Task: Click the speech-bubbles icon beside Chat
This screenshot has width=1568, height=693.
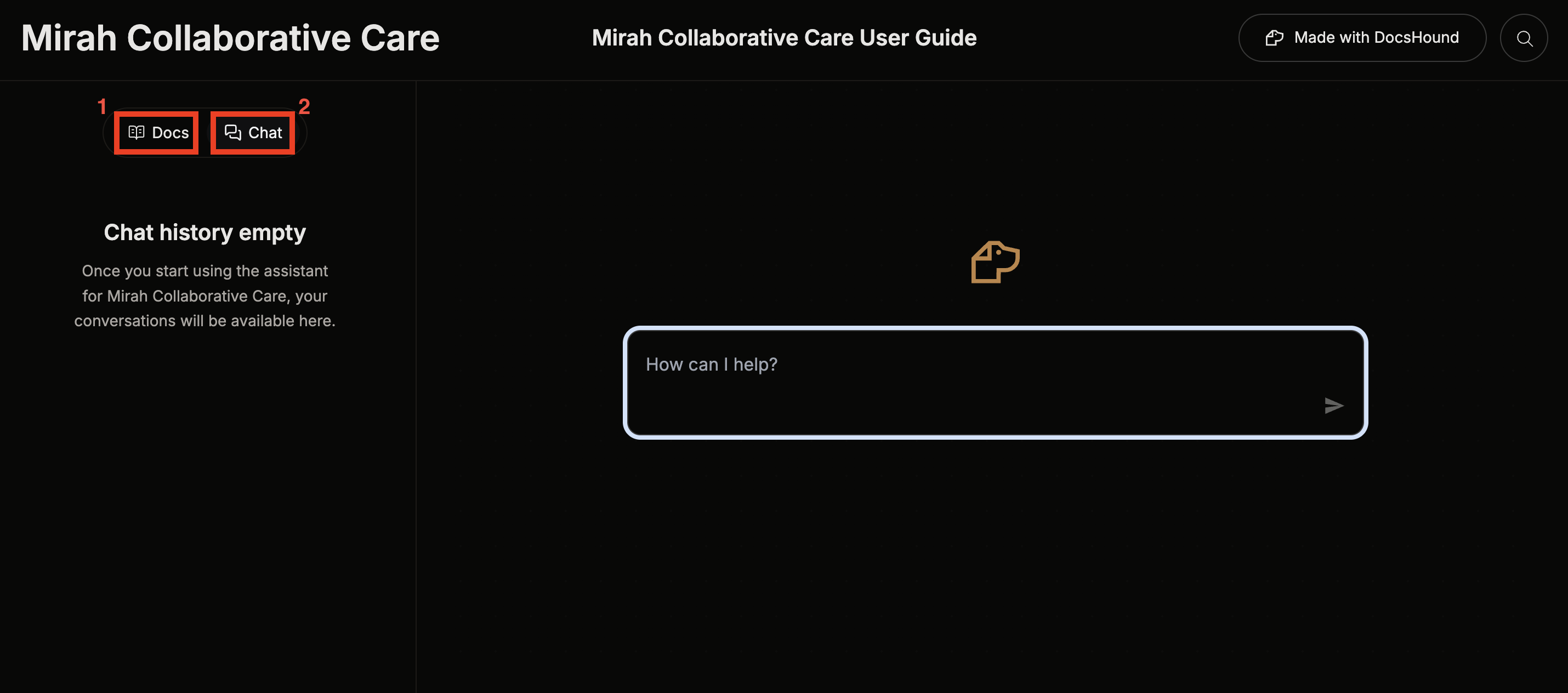Action: coord(232,132)
